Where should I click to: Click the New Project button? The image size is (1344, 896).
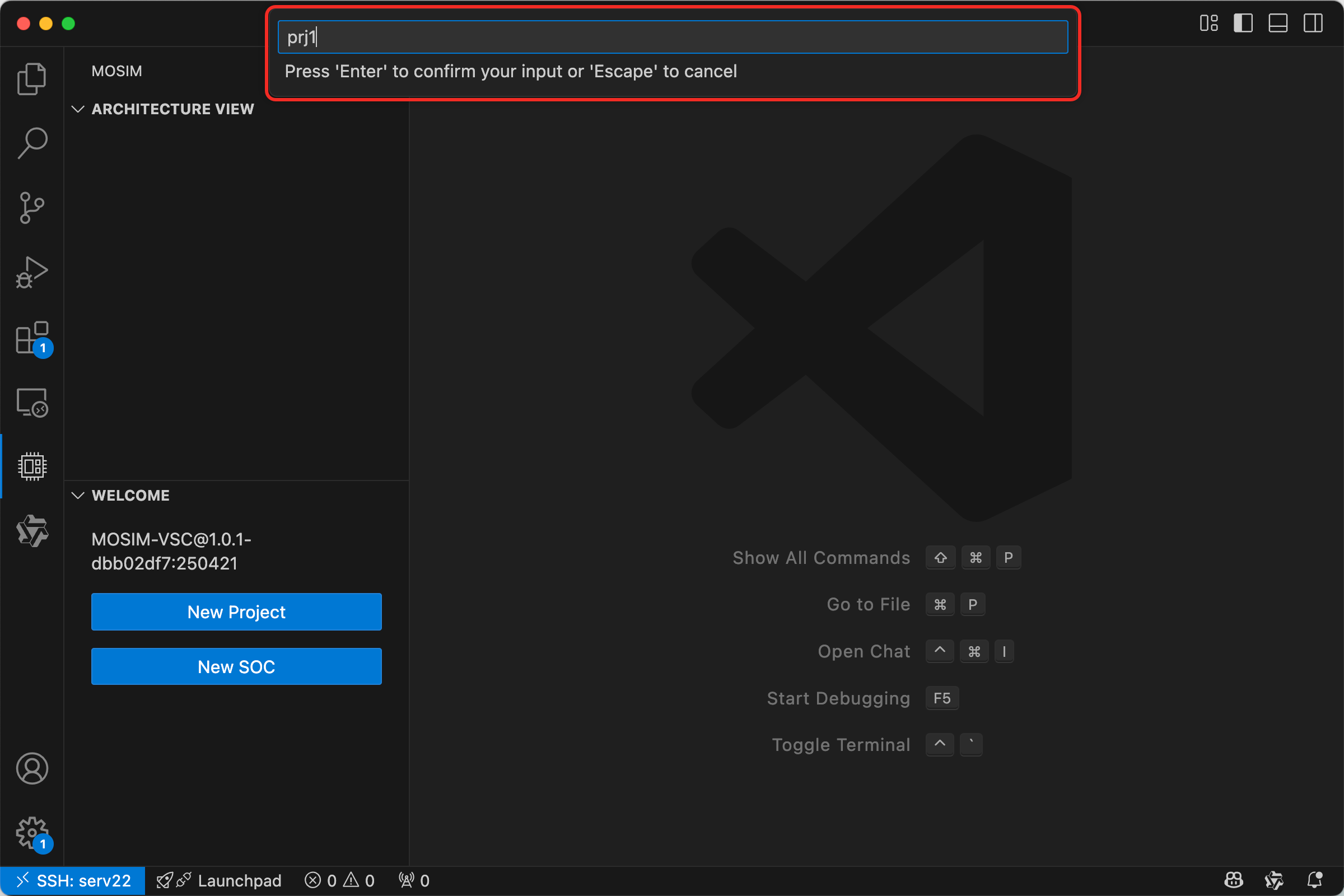click(236, 612)
